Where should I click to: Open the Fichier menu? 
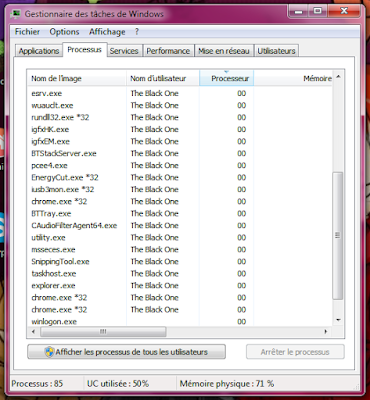[x=27, y=32]
